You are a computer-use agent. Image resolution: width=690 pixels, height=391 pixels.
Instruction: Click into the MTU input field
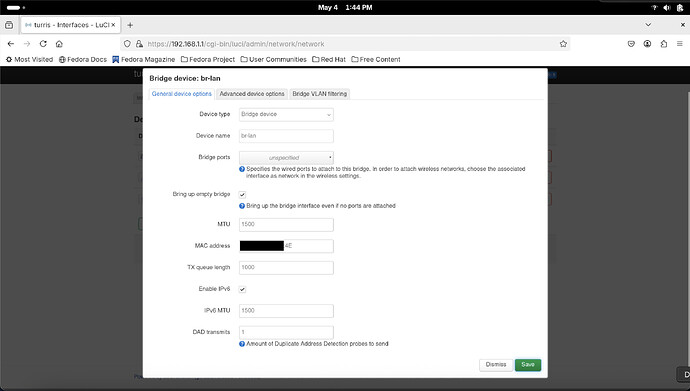click(x=286, y=224)
